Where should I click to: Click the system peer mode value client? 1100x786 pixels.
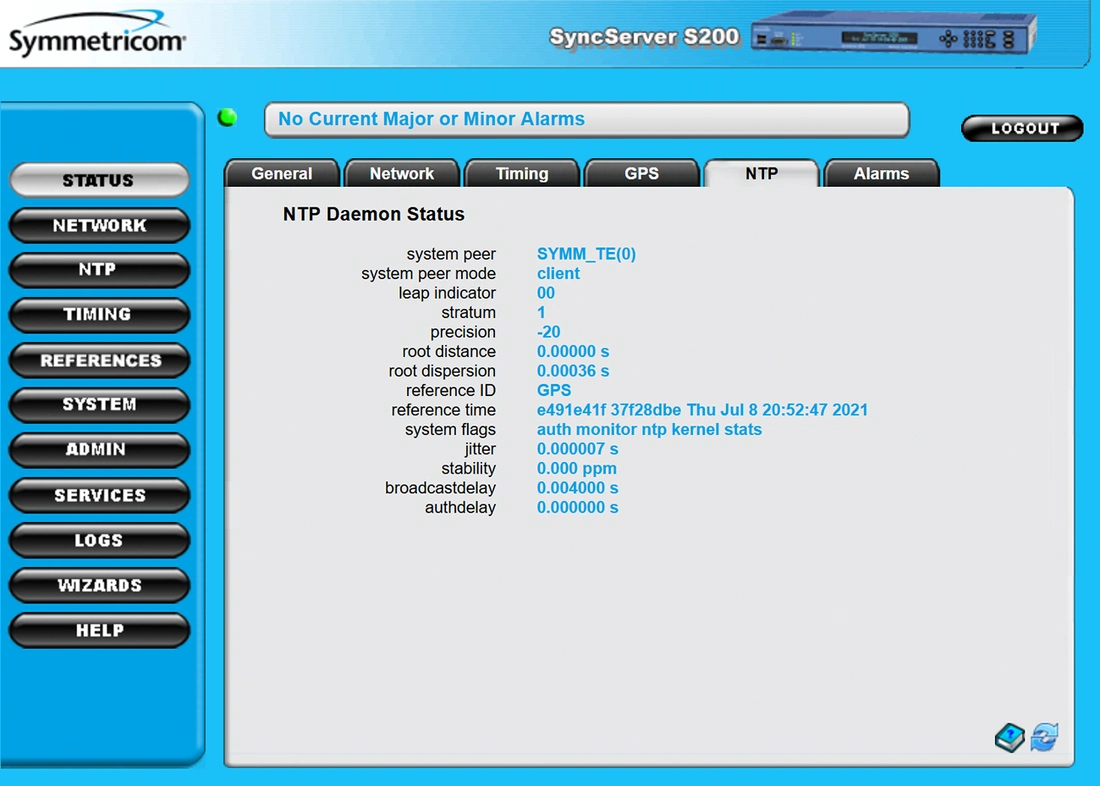(x=558, y=274)
